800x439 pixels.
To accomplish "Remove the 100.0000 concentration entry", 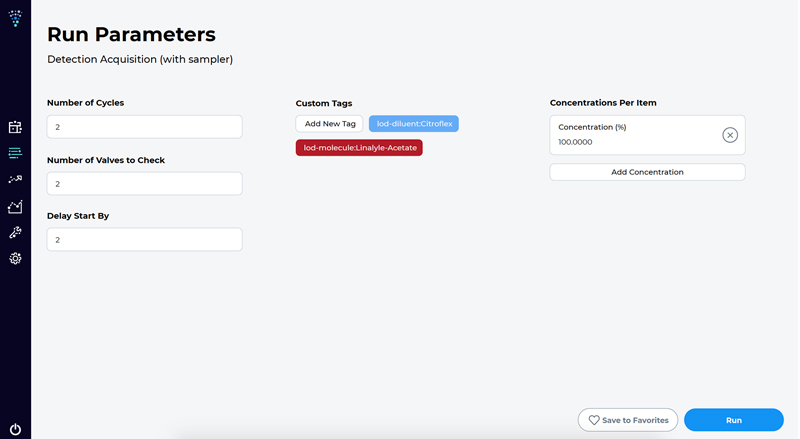I will 730,135.
